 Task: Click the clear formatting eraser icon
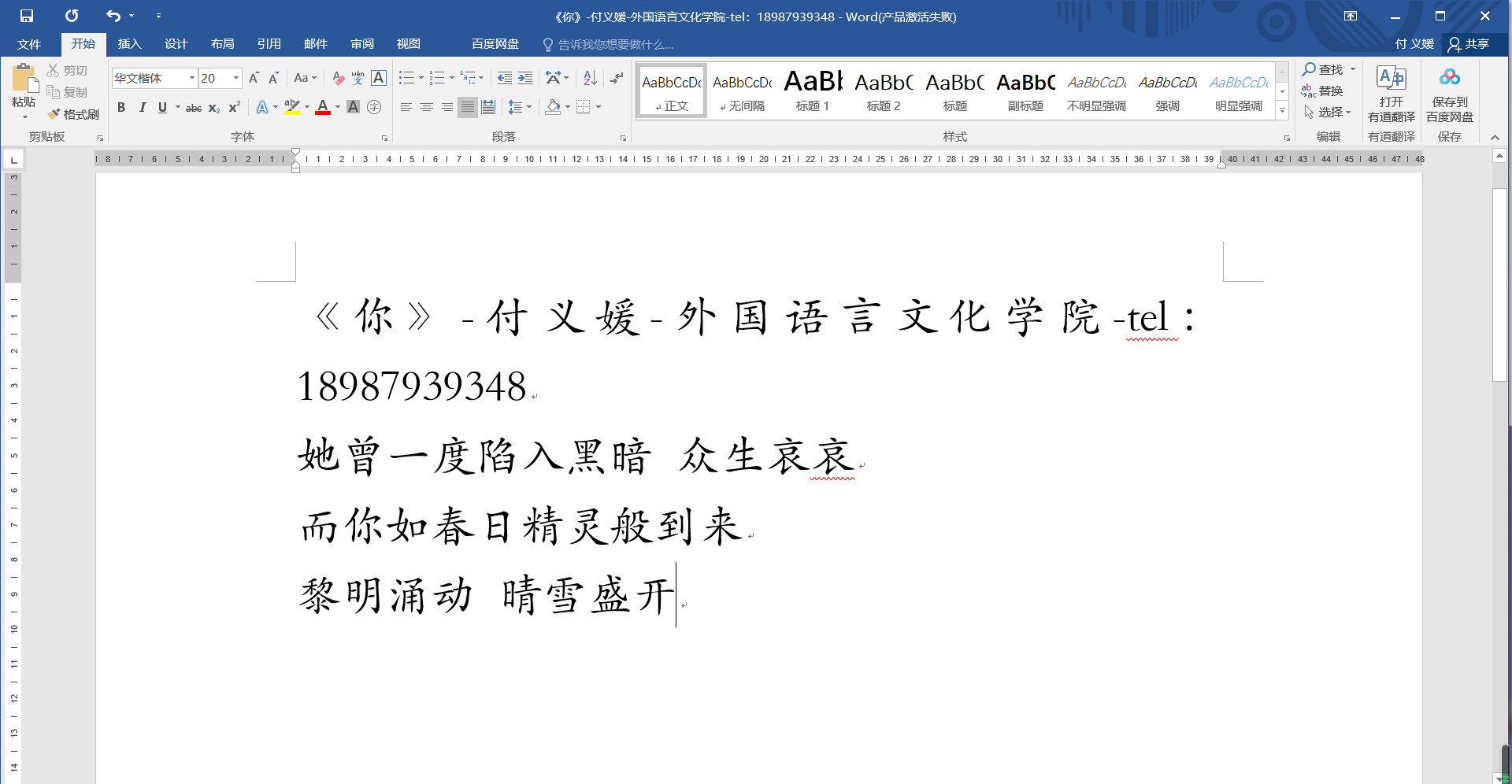[339, 78]
